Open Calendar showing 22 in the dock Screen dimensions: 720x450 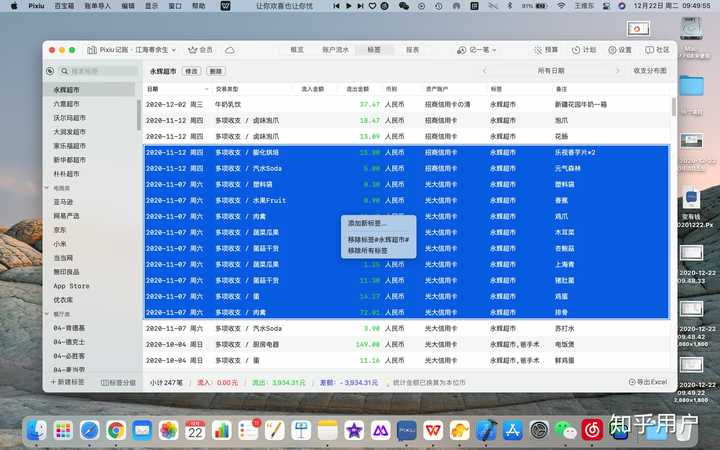[195, 430]
